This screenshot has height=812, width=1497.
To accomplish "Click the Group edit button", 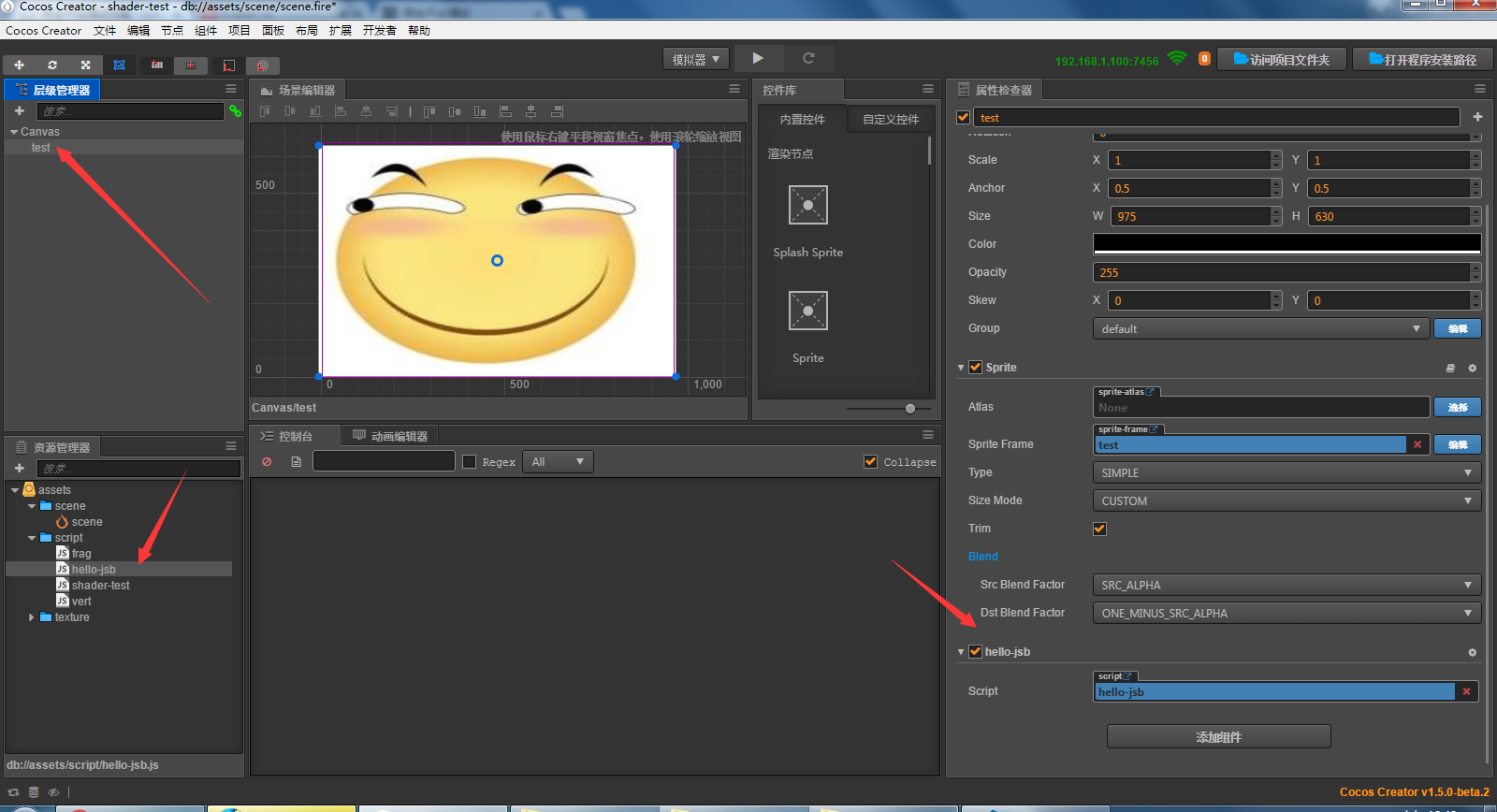I will (x=1458, y=328).
